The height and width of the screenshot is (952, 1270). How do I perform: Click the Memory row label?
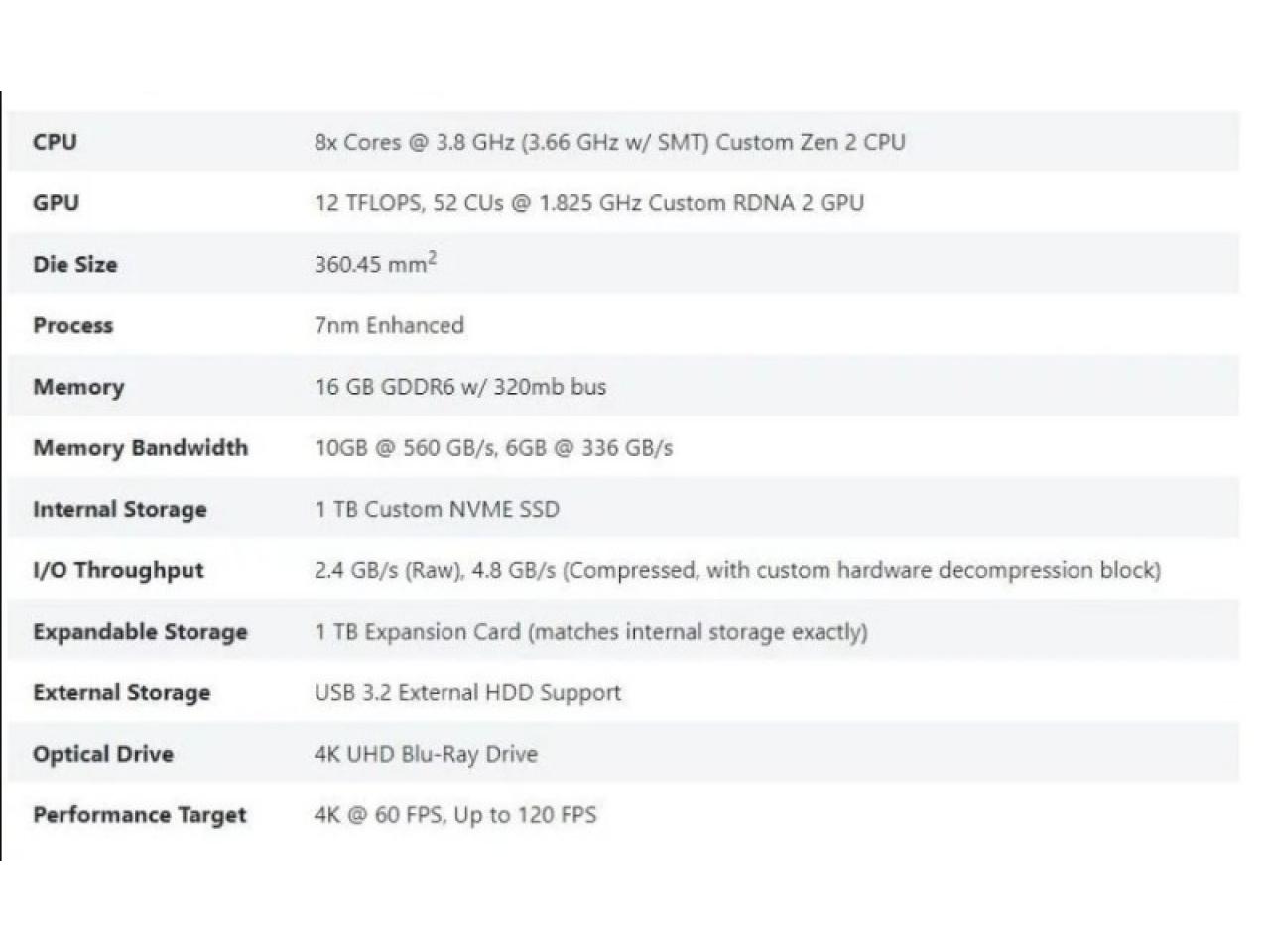[x=78, y=388]
